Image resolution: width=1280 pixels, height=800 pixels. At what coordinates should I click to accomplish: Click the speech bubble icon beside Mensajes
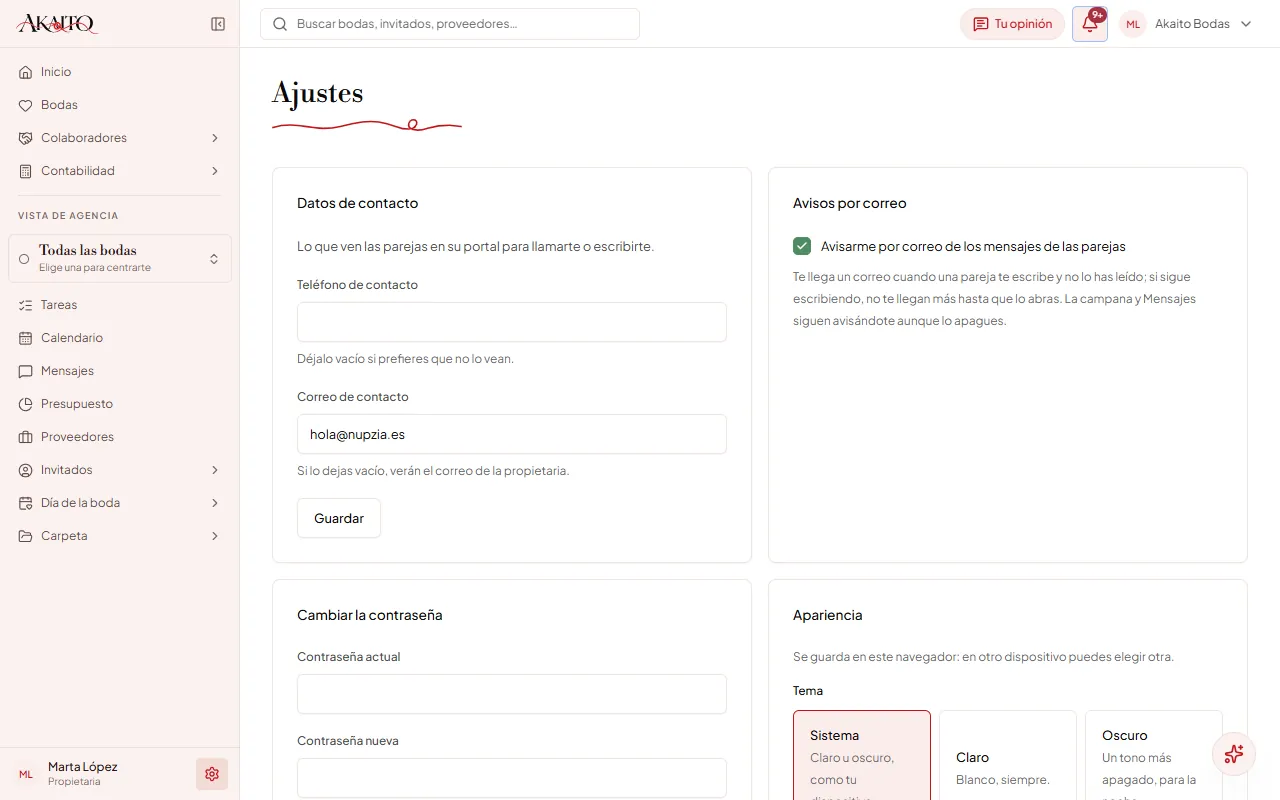pos(26,371)
